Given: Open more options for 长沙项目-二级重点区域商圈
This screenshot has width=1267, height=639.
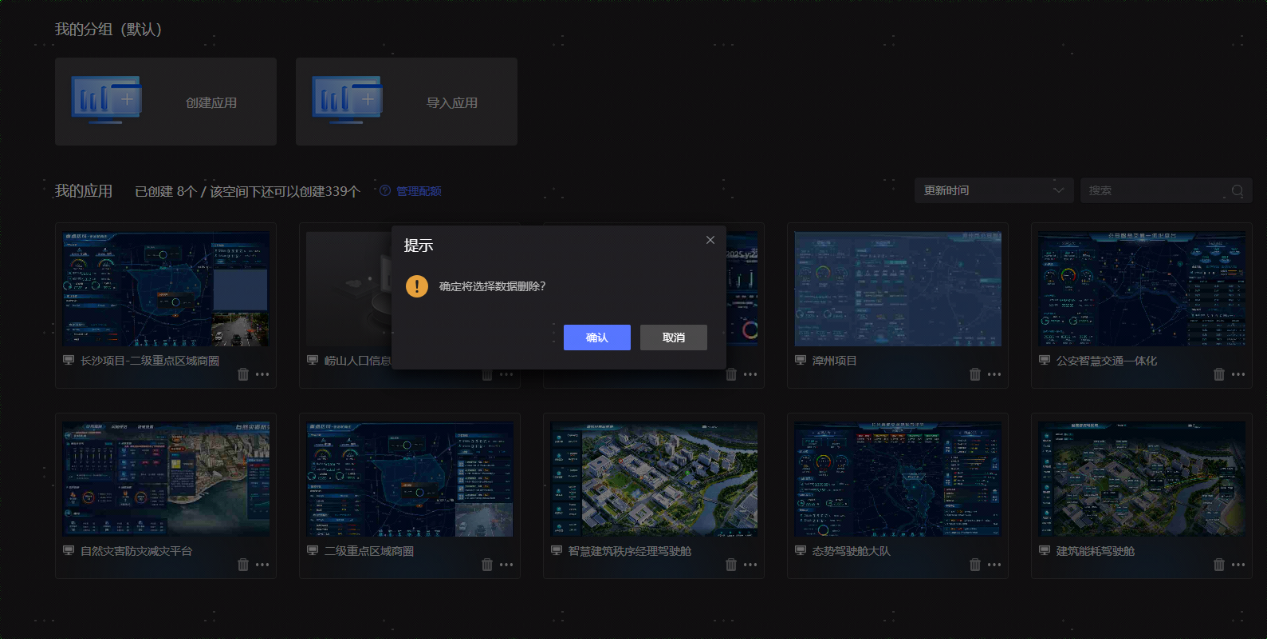Looking at the screenshot, I should (263, 374).
